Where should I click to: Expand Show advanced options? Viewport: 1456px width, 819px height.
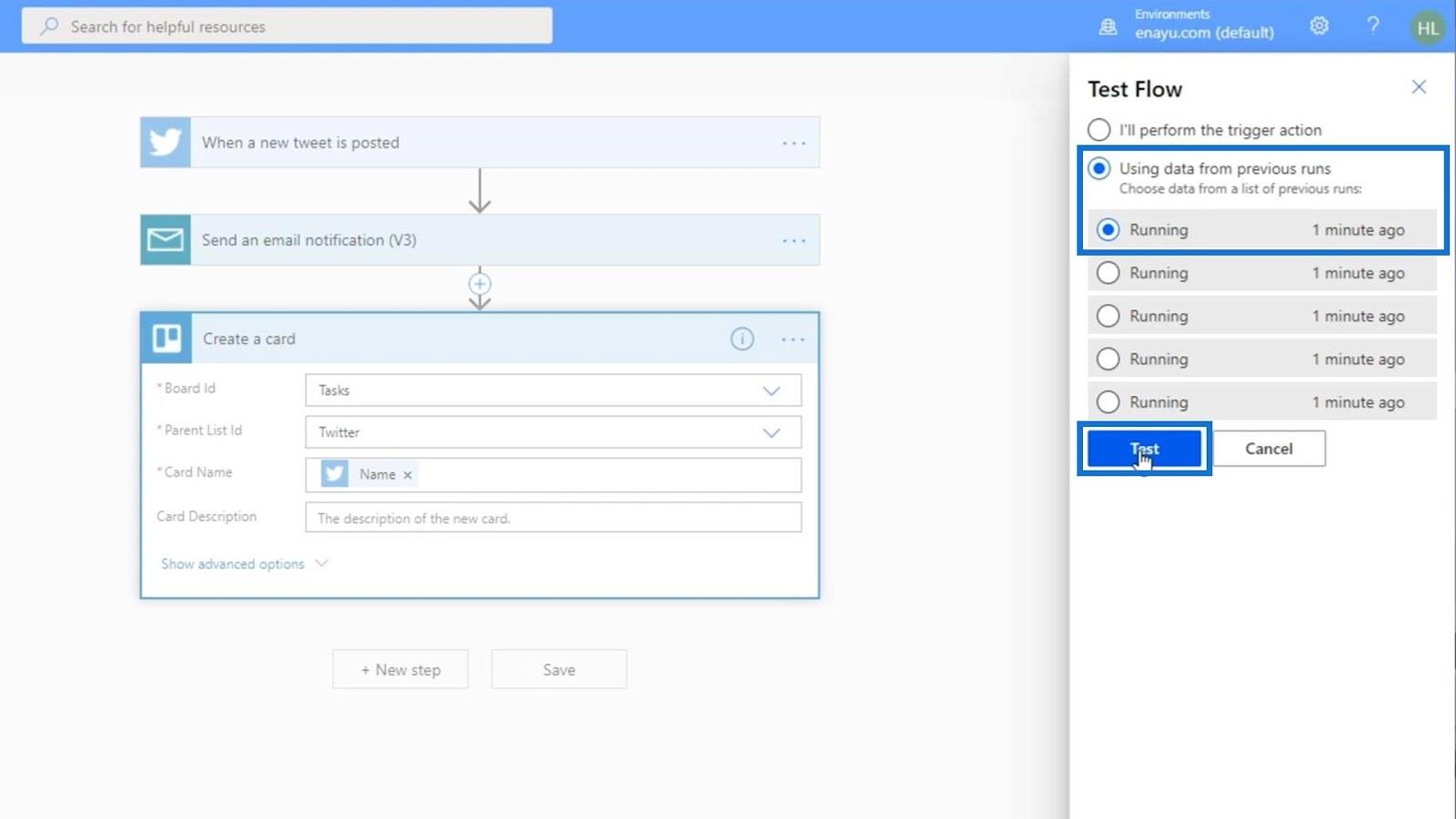(x=244, y=564)
